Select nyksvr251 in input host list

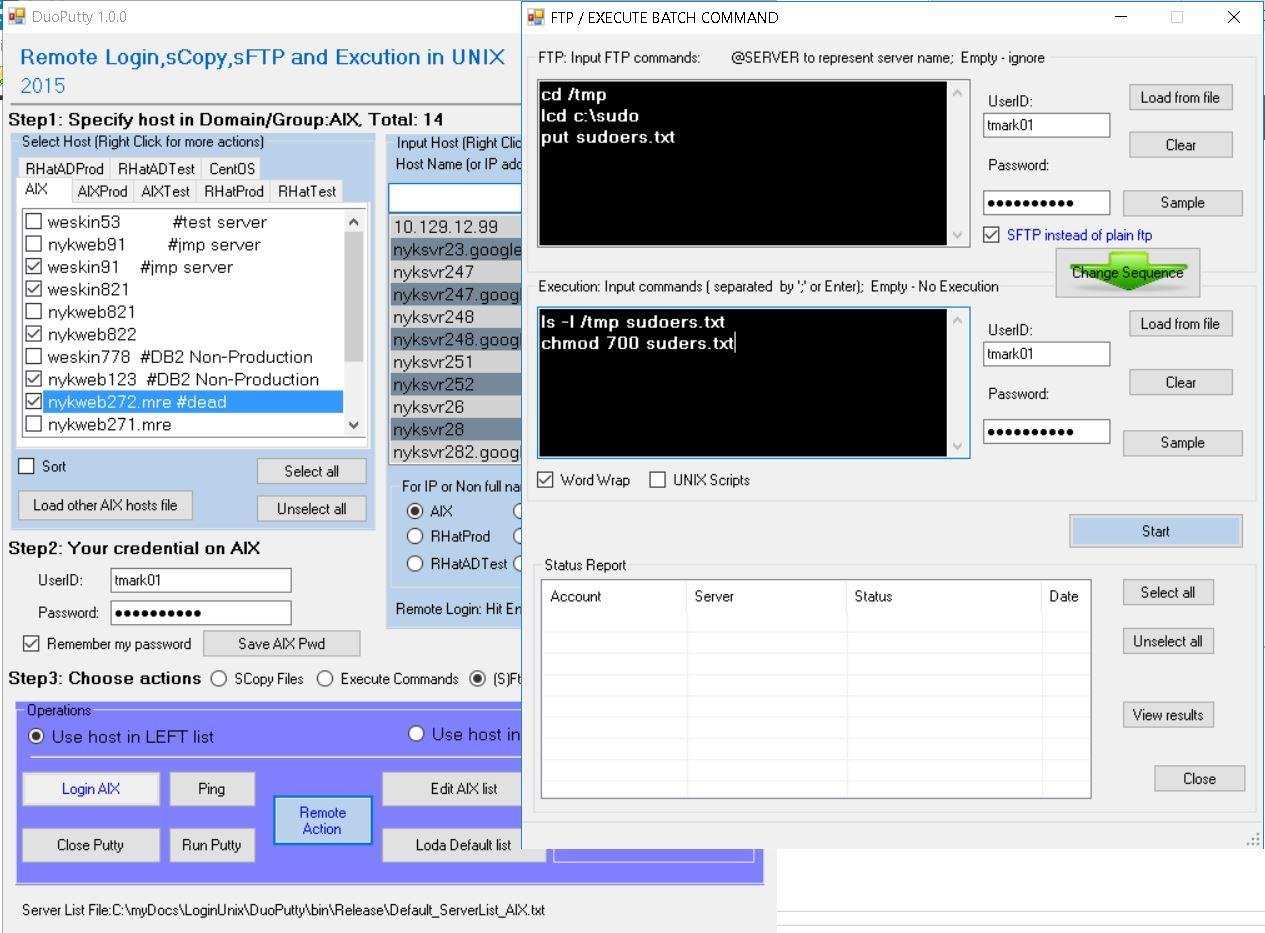point(455,362)
